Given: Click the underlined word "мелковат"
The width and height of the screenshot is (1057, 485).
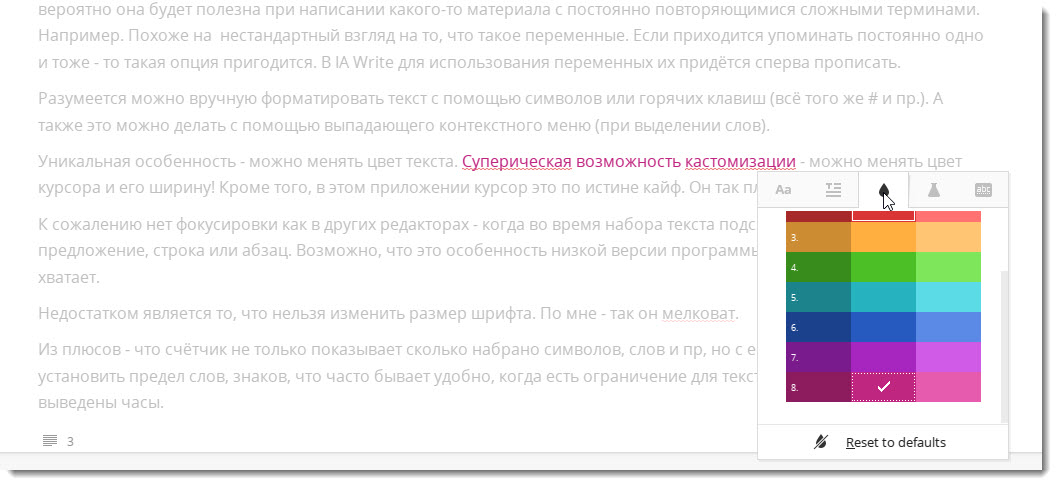Looking at the screenshot, I should click(700, 314).
